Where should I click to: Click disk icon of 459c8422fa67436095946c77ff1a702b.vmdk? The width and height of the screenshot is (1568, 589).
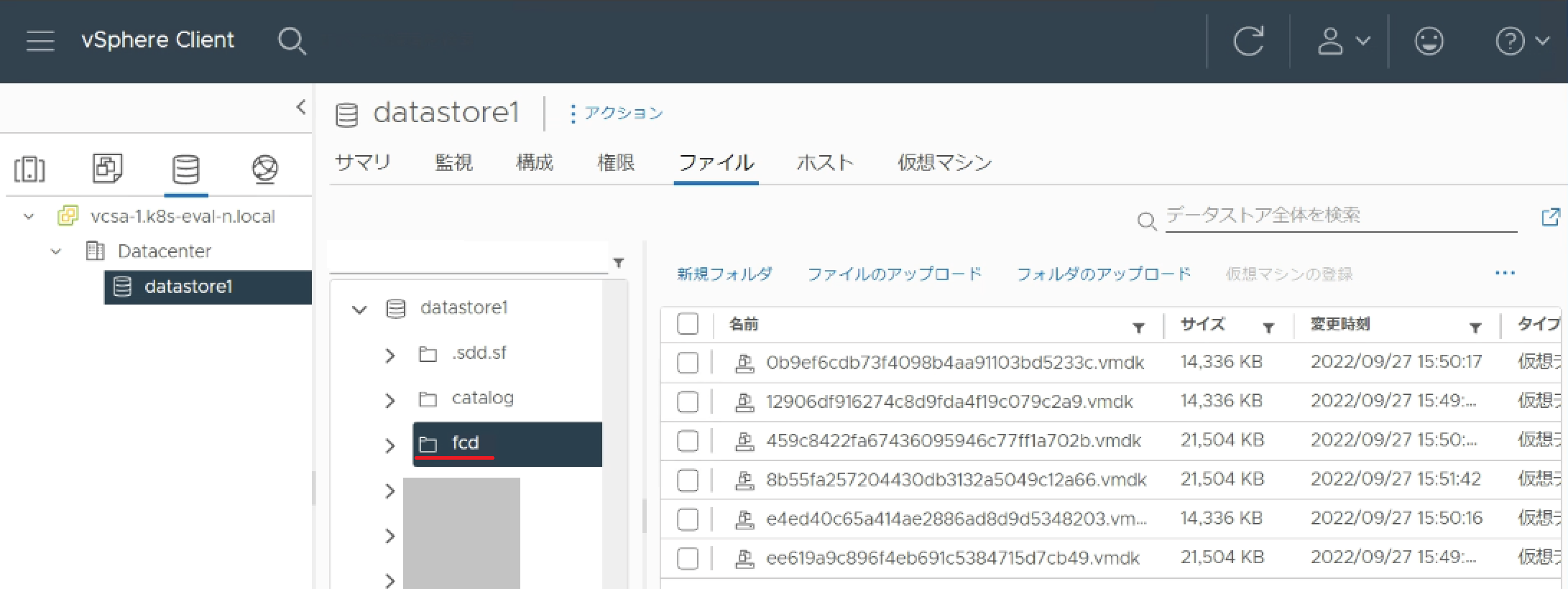tap(744, 441)
